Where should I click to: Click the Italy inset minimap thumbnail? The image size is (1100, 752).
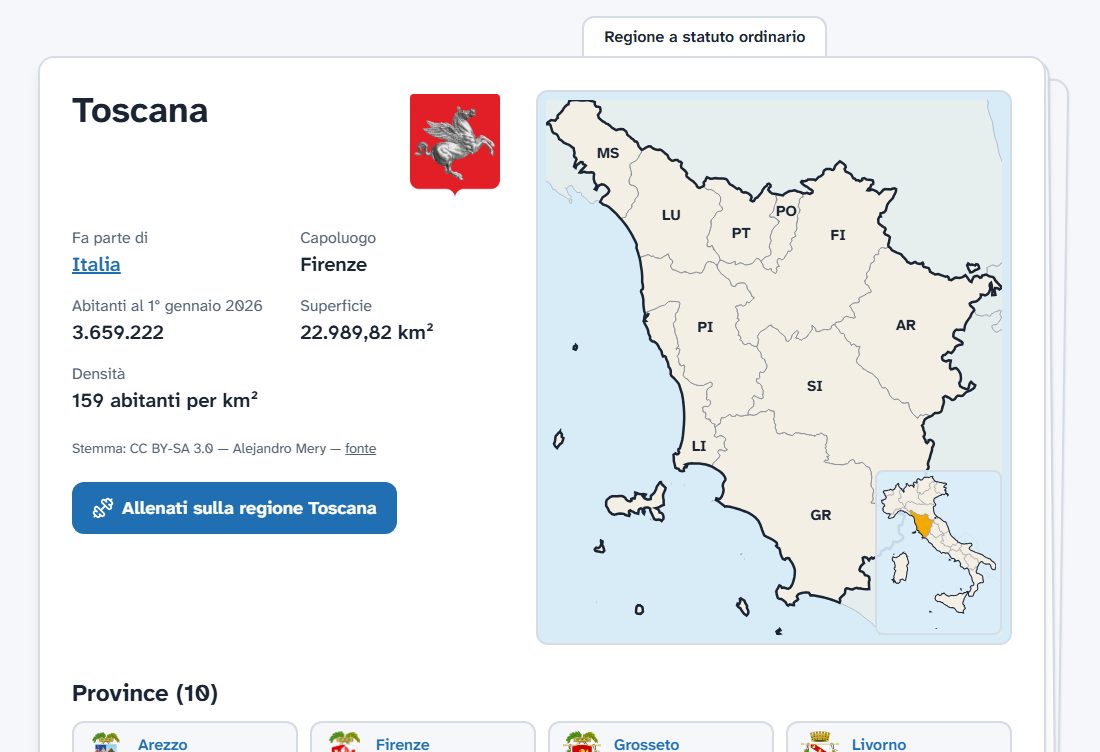tap(939, 553)
